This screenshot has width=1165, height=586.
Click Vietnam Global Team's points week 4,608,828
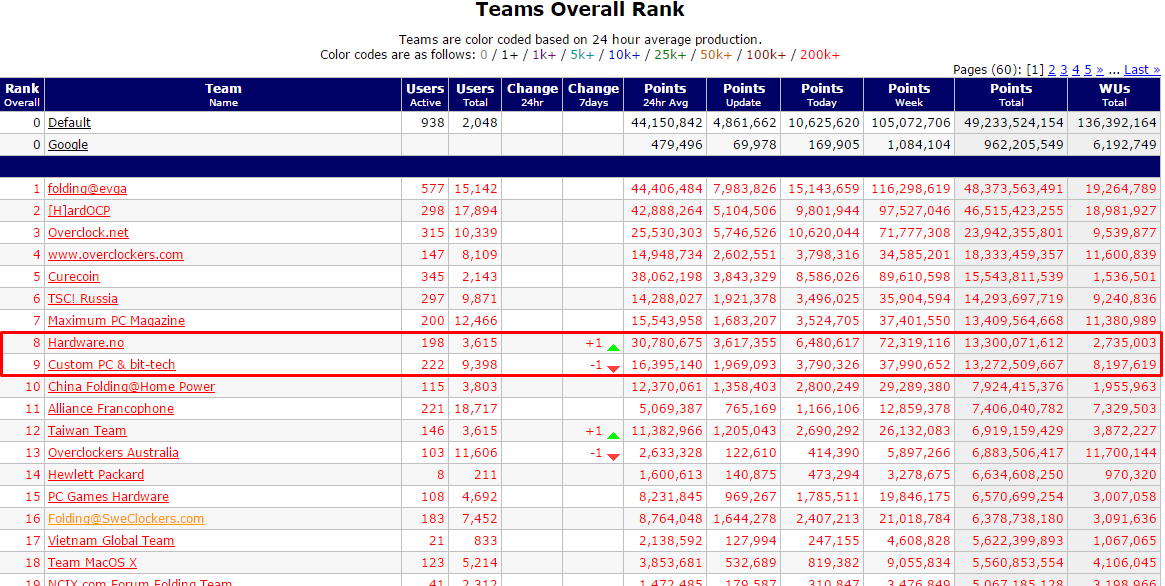(918, 541)
